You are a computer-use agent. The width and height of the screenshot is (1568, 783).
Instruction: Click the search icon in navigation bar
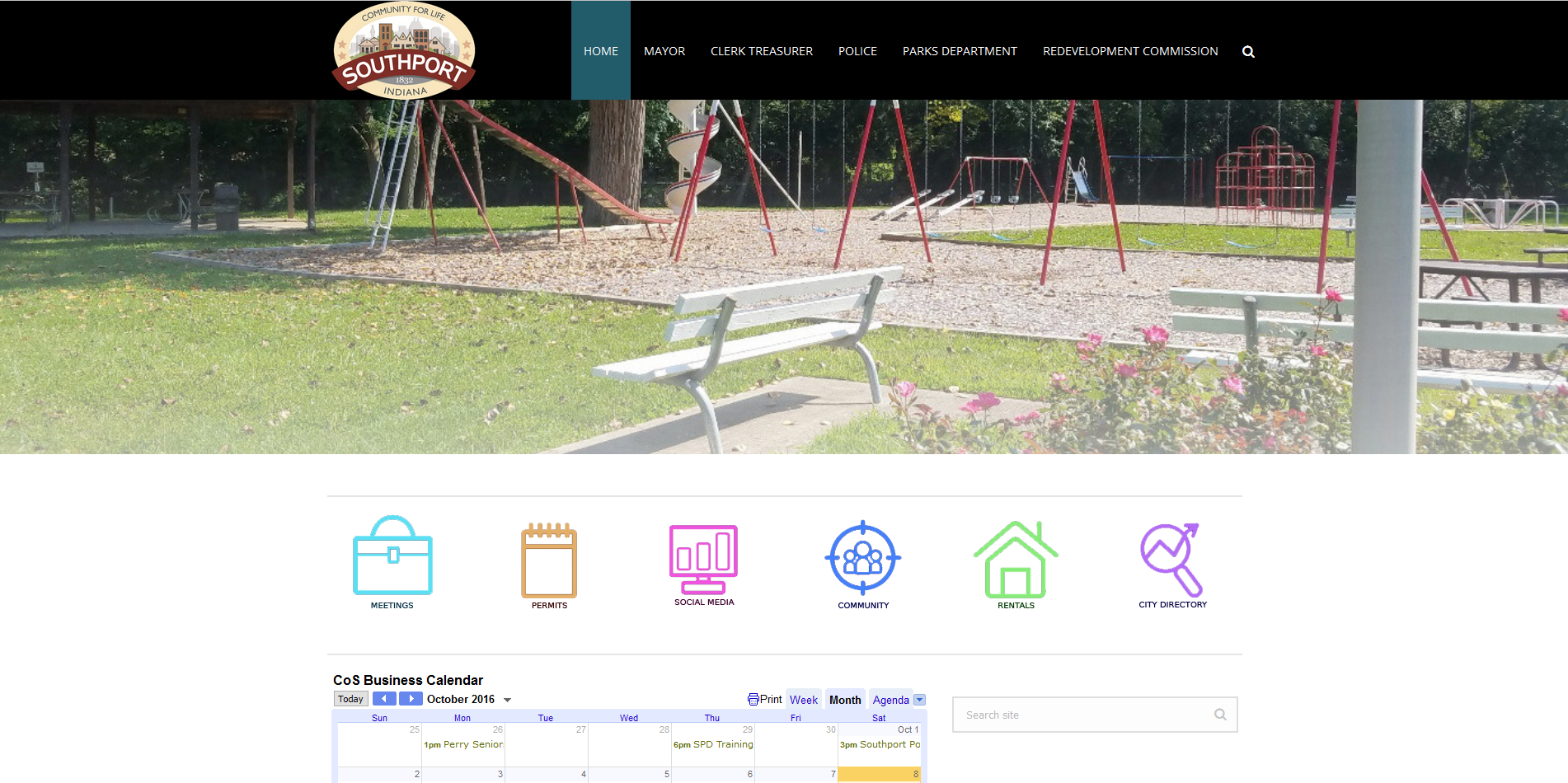pyautogui.click(x=1248, y=52)
